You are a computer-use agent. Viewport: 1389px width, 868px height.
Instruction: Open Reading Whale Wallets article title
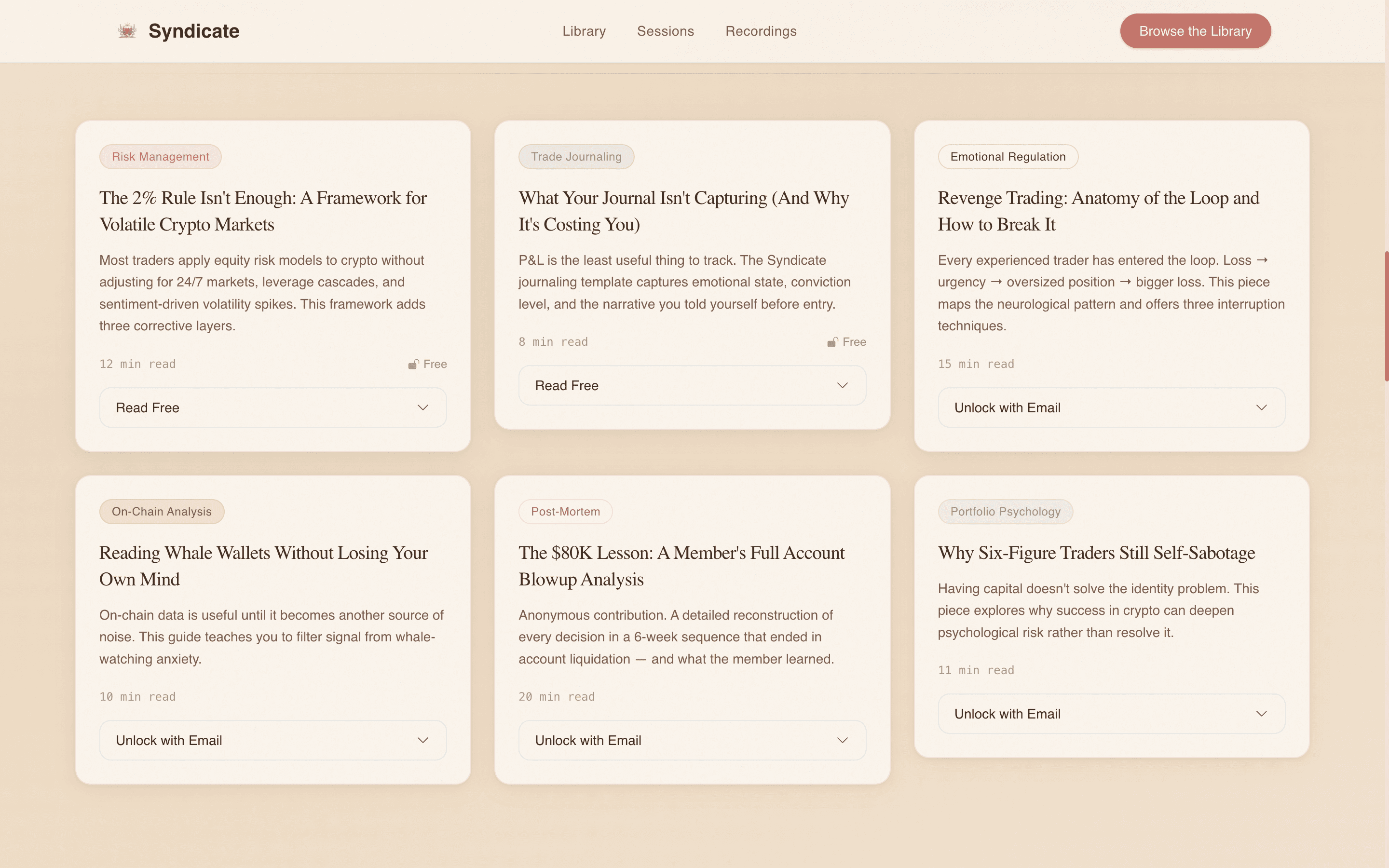pos(263,566)
